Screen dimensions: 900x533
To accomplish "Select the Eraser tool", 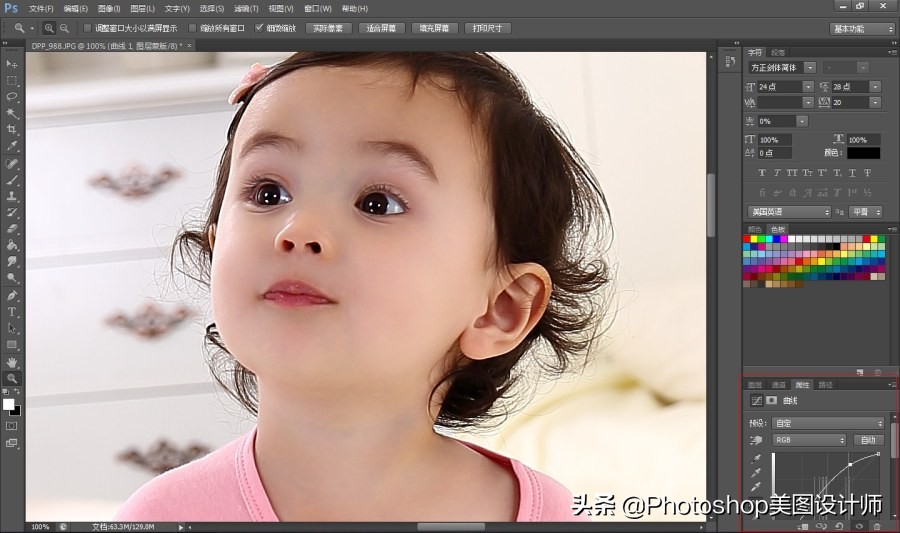I will (x=11, y=228).
